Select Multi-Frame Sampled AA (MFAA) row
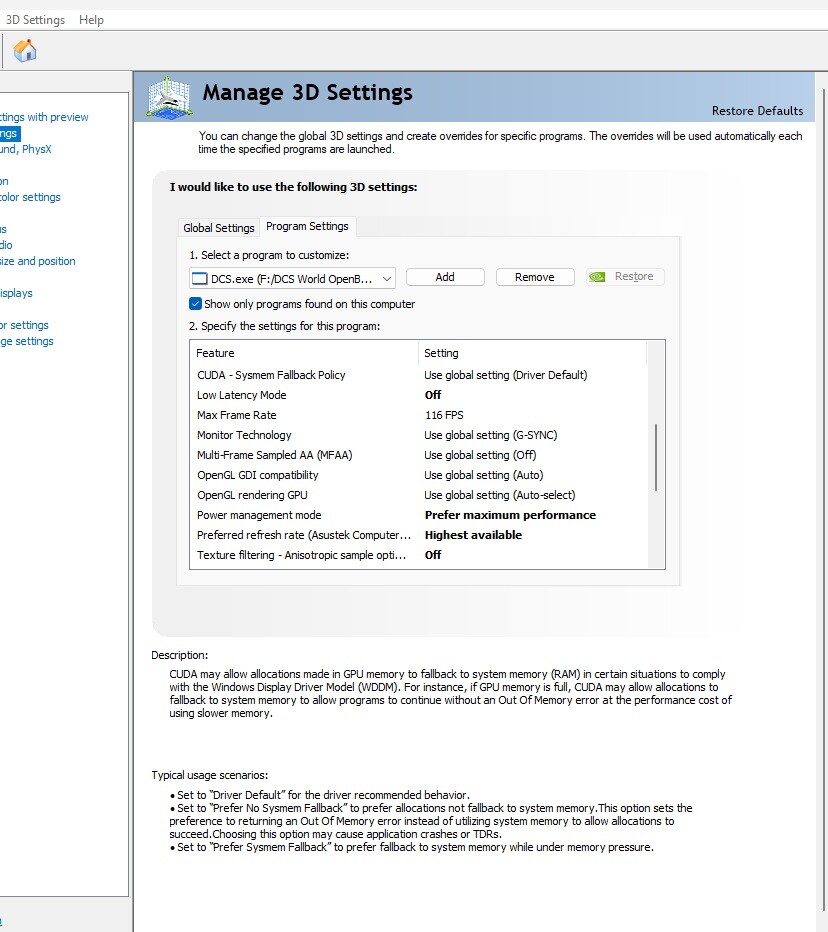 418,455
